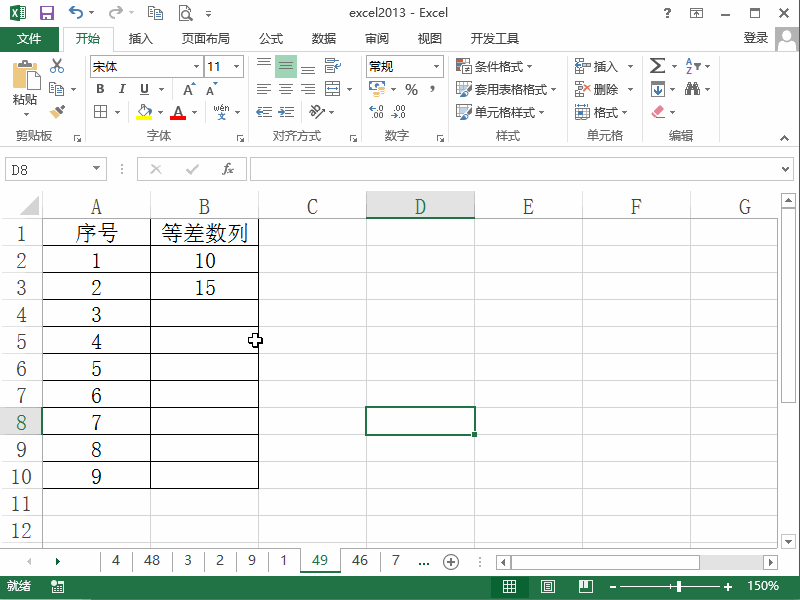Select worksheet tab labeled 46
The height and width of the screenshot is (600, 800).
point(359,561)
